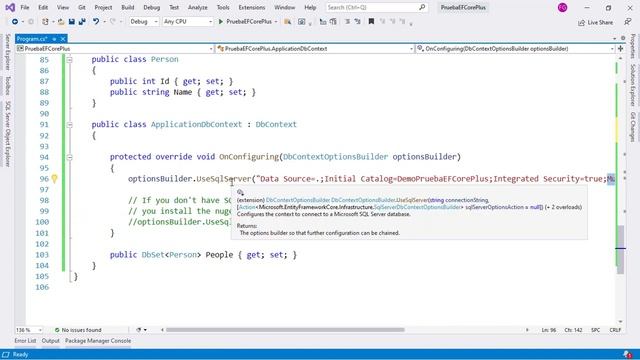Click the Navigate Backward arrow icon

15,22
